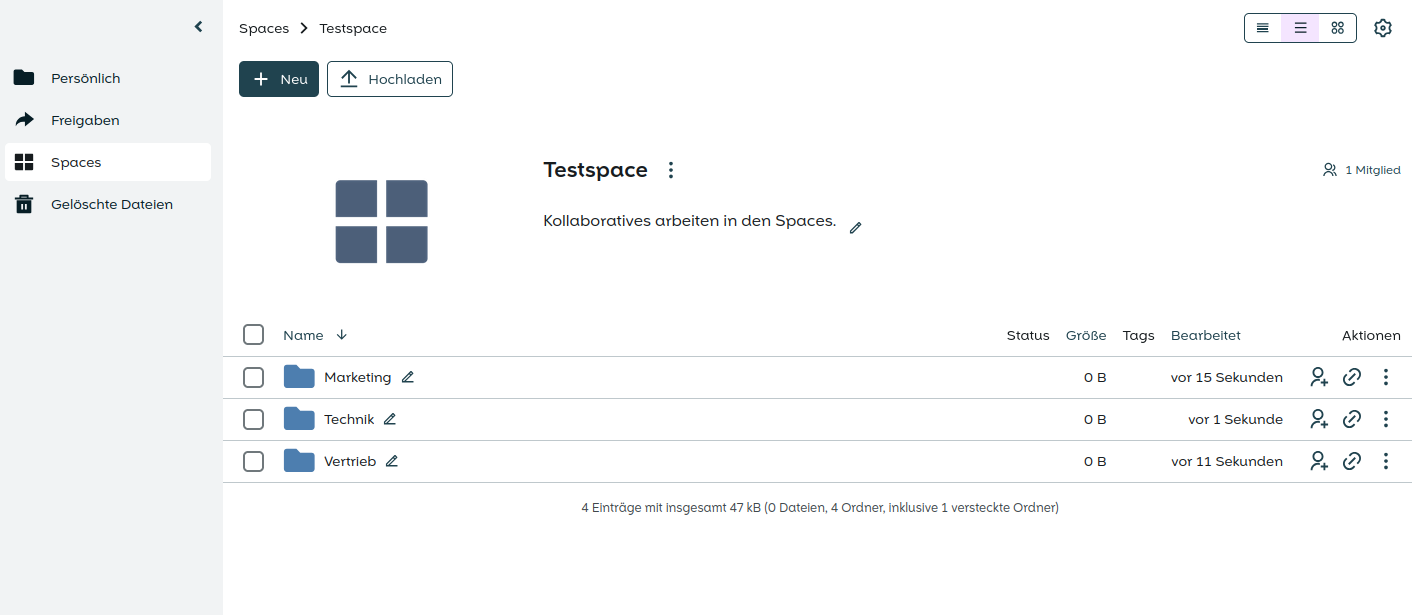The width and height of the screenshot is (1412, 615).
Task: Click the Hochladen upload button
Action: pos(390,79)
